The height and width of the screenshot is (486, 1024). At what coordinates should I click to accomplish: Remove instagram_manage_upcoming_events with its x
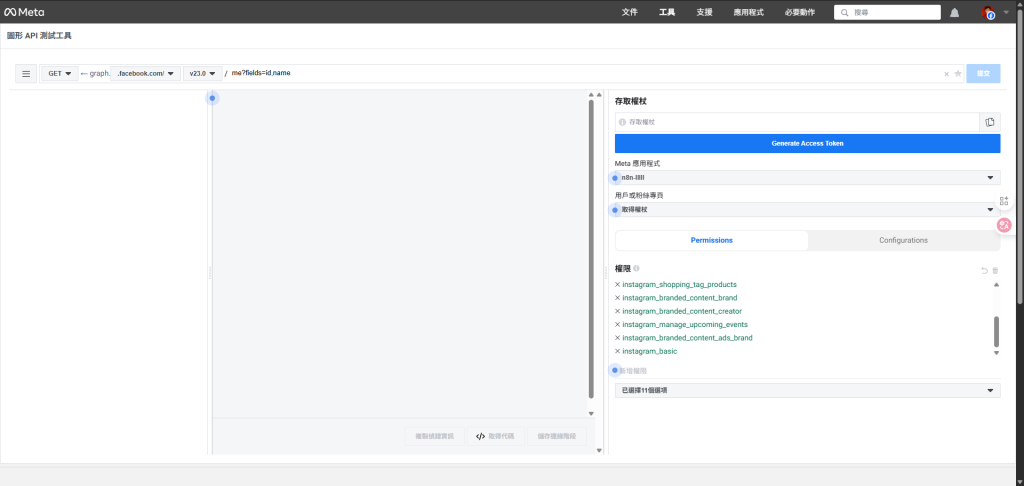tap(618, 325)
